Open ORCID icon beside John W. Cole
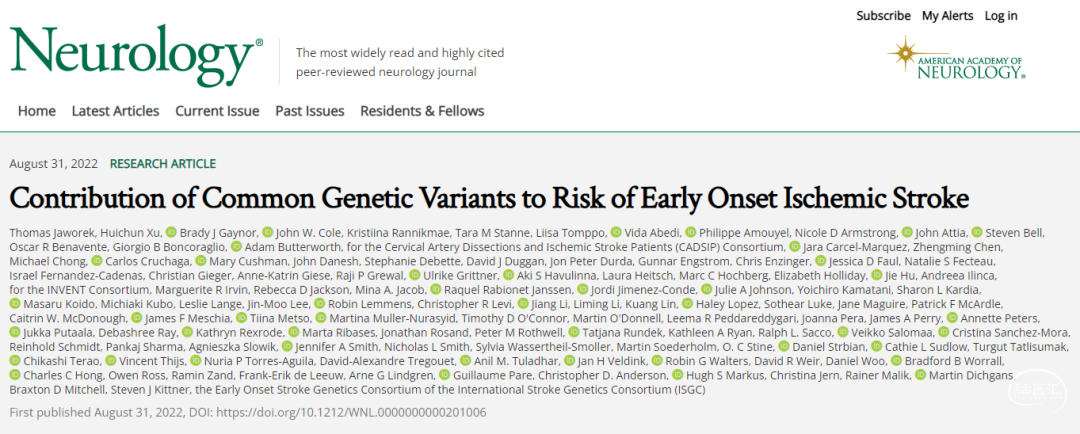The image size is (1080, 434). [268, 232]
